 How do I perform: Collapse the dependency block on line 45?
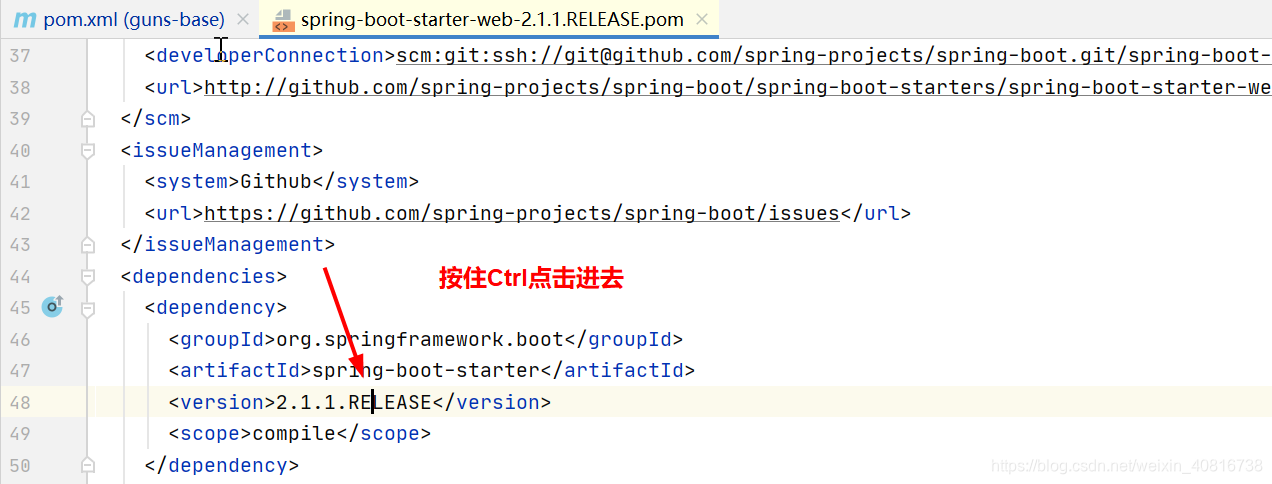click(x=87, y=308)
